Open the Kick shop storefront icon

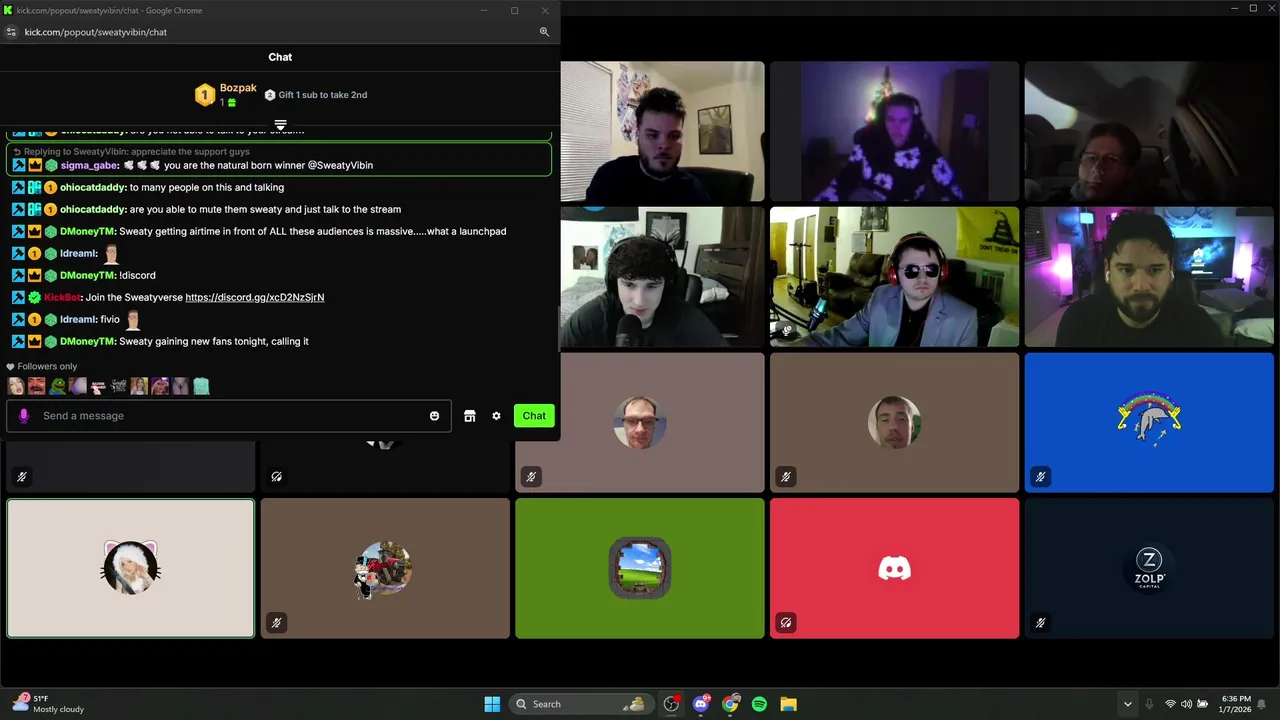(x=470, y=416)
